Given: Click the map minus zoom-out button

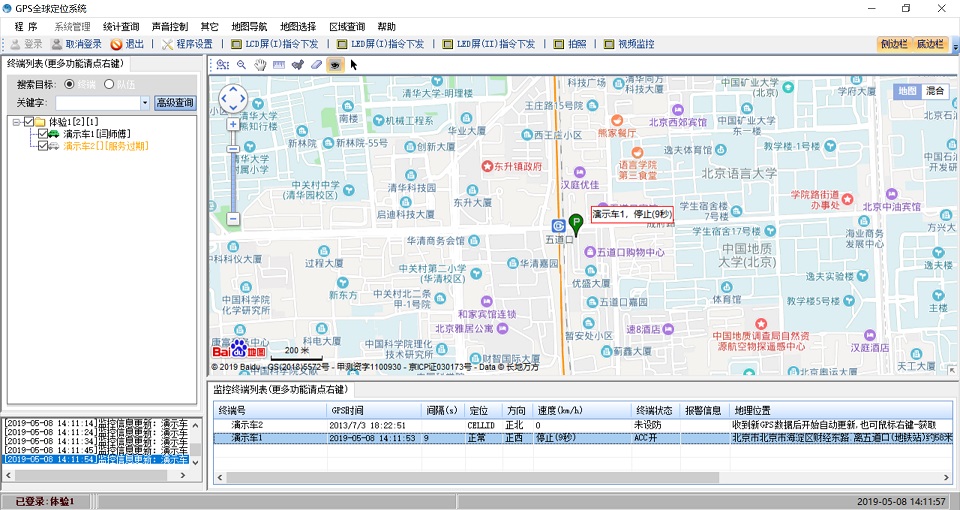Looking at the screenshot, I should [233, 219].
